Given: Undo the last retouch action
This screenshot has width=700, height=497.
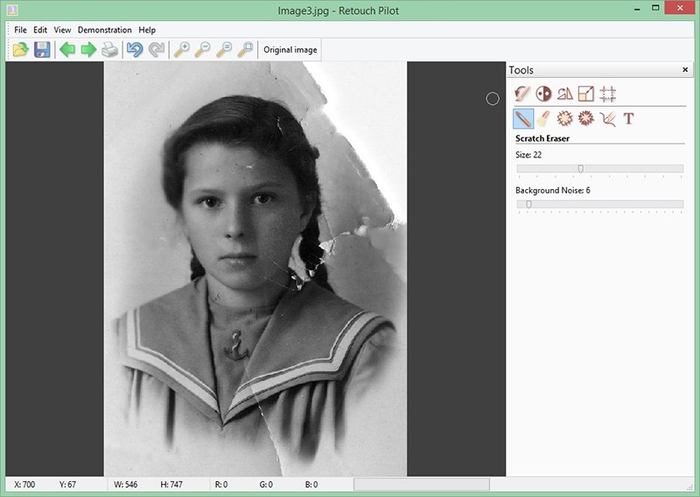Looking at the screenshot, I should [135, 50].
